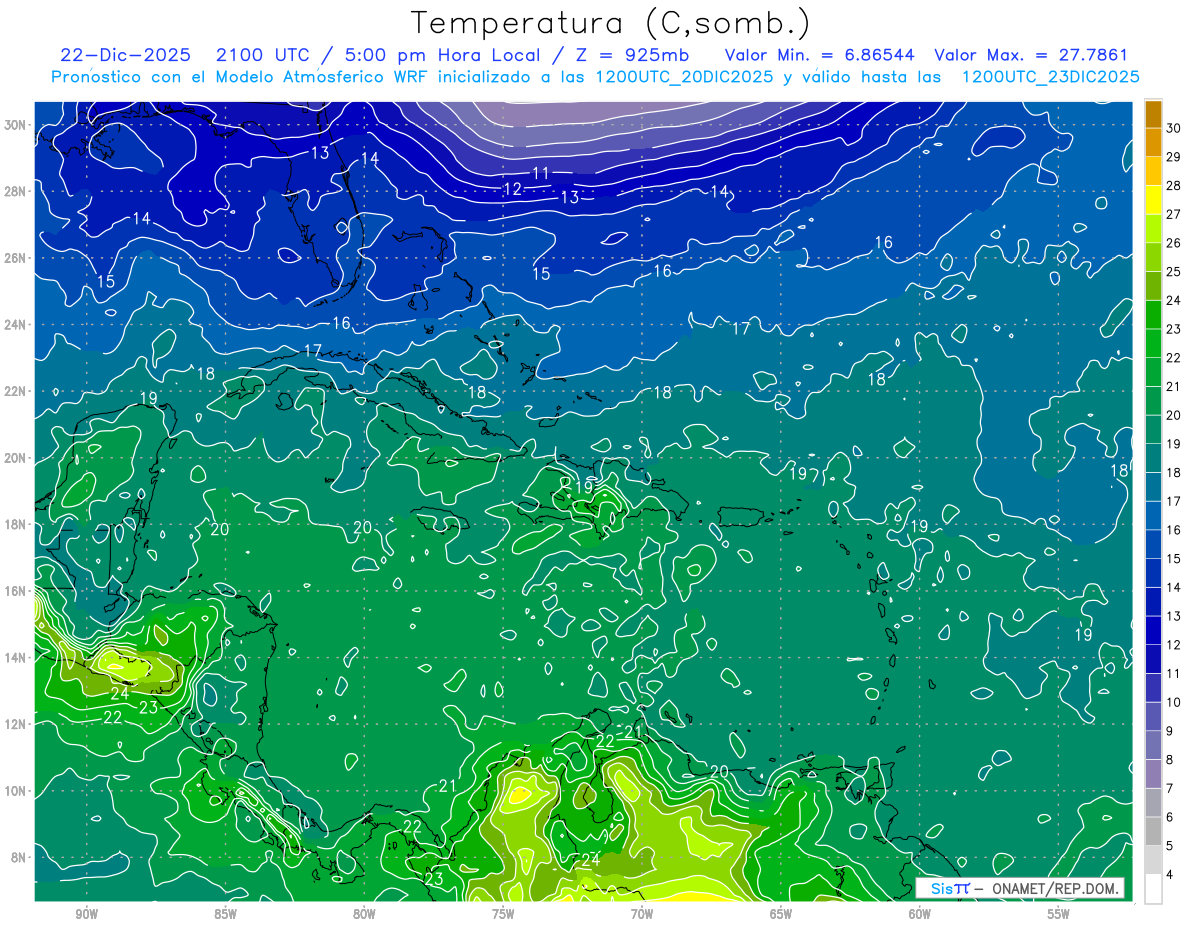Click the '80W' longitude axis label

coord(364,914)
